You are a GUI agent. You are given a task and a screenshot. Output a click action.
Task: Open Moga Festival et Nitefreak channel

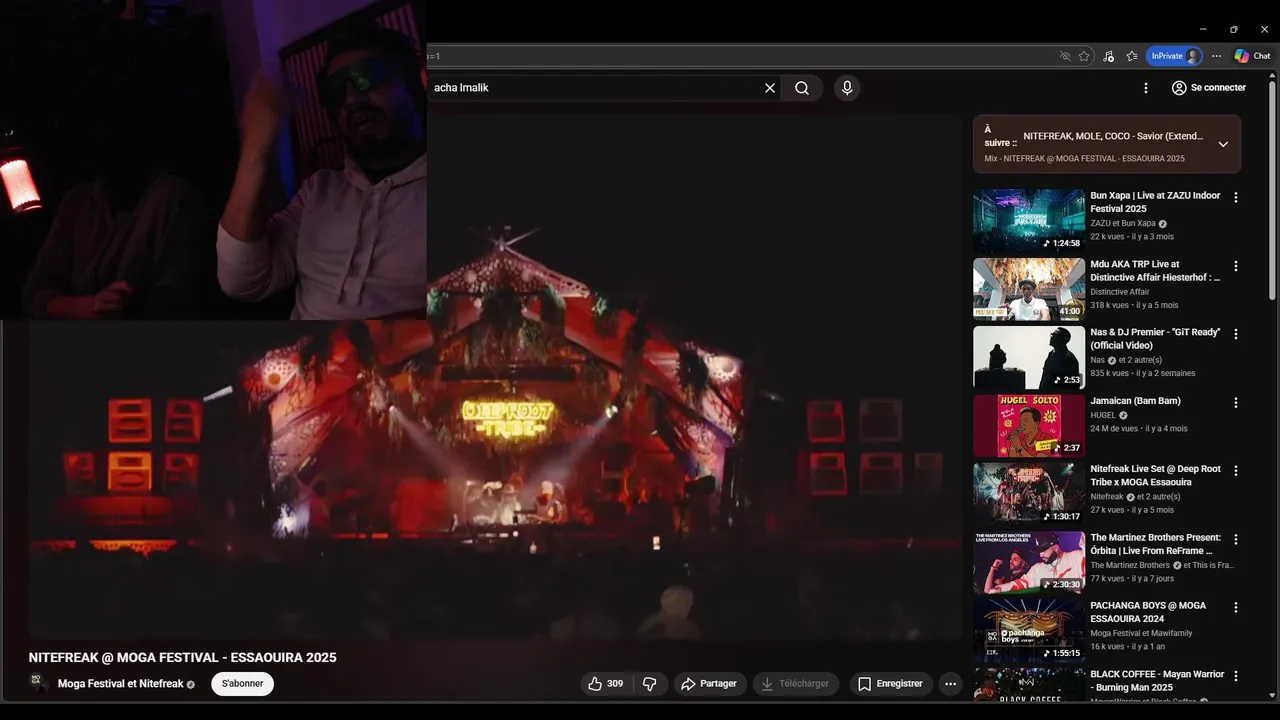coord(121,684)
